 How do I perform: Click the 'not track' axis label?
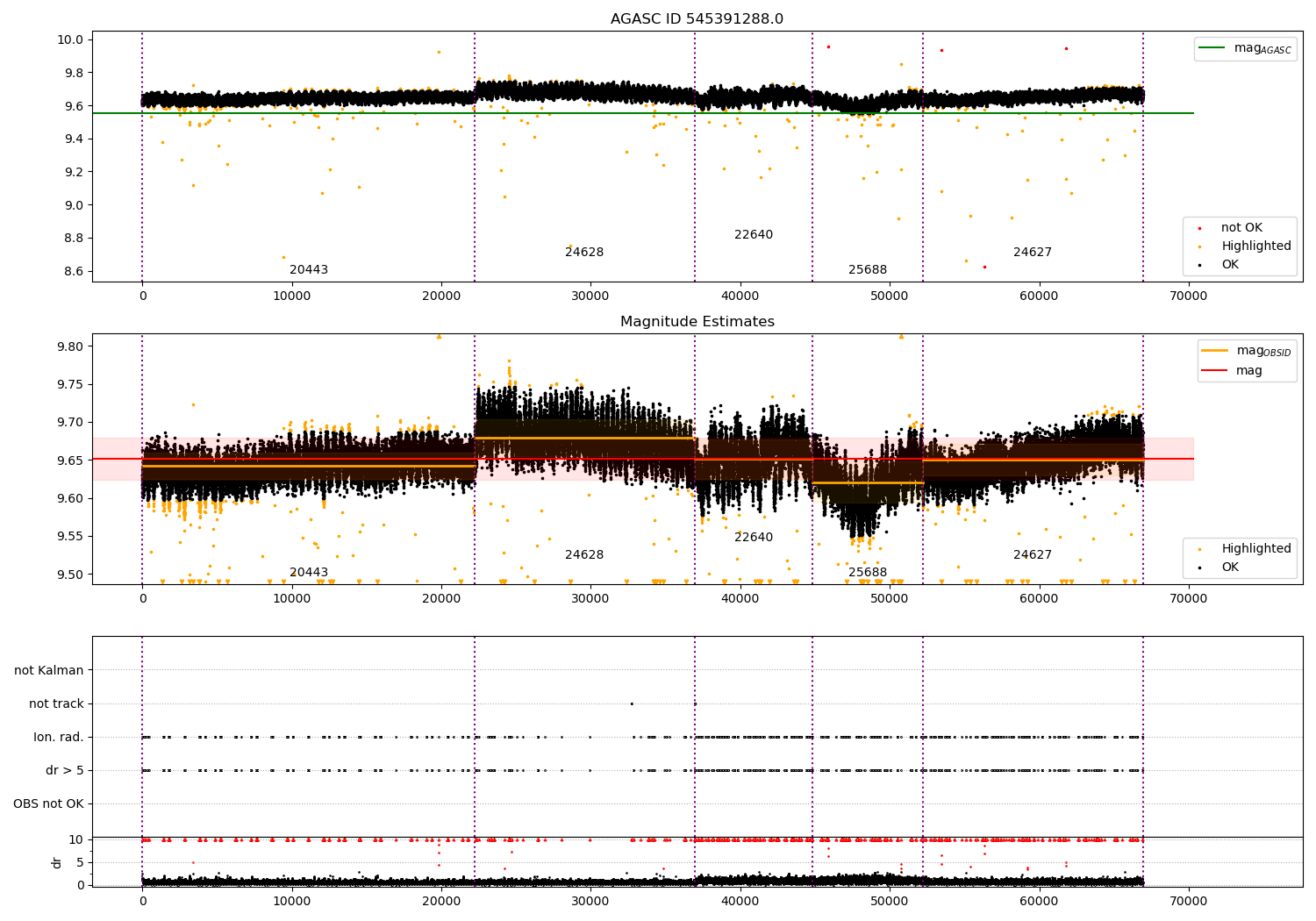click(56, 703)
